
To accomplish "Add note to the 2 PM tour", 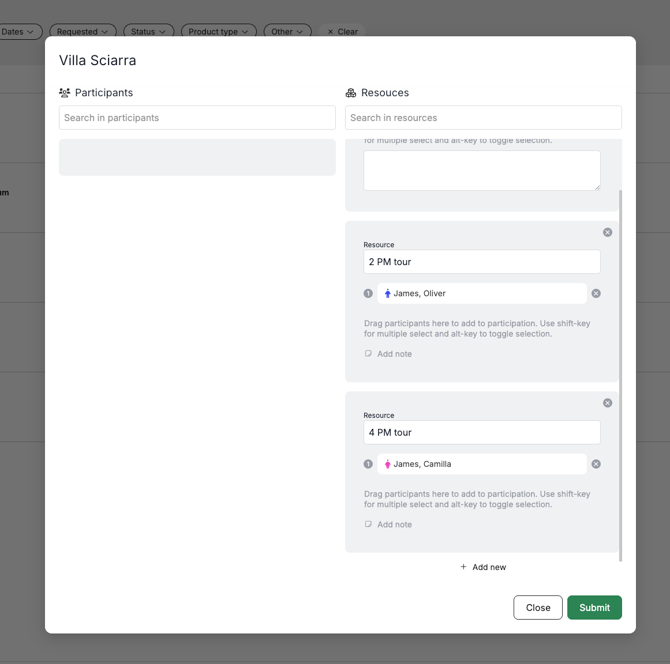I will coord(388,354).
